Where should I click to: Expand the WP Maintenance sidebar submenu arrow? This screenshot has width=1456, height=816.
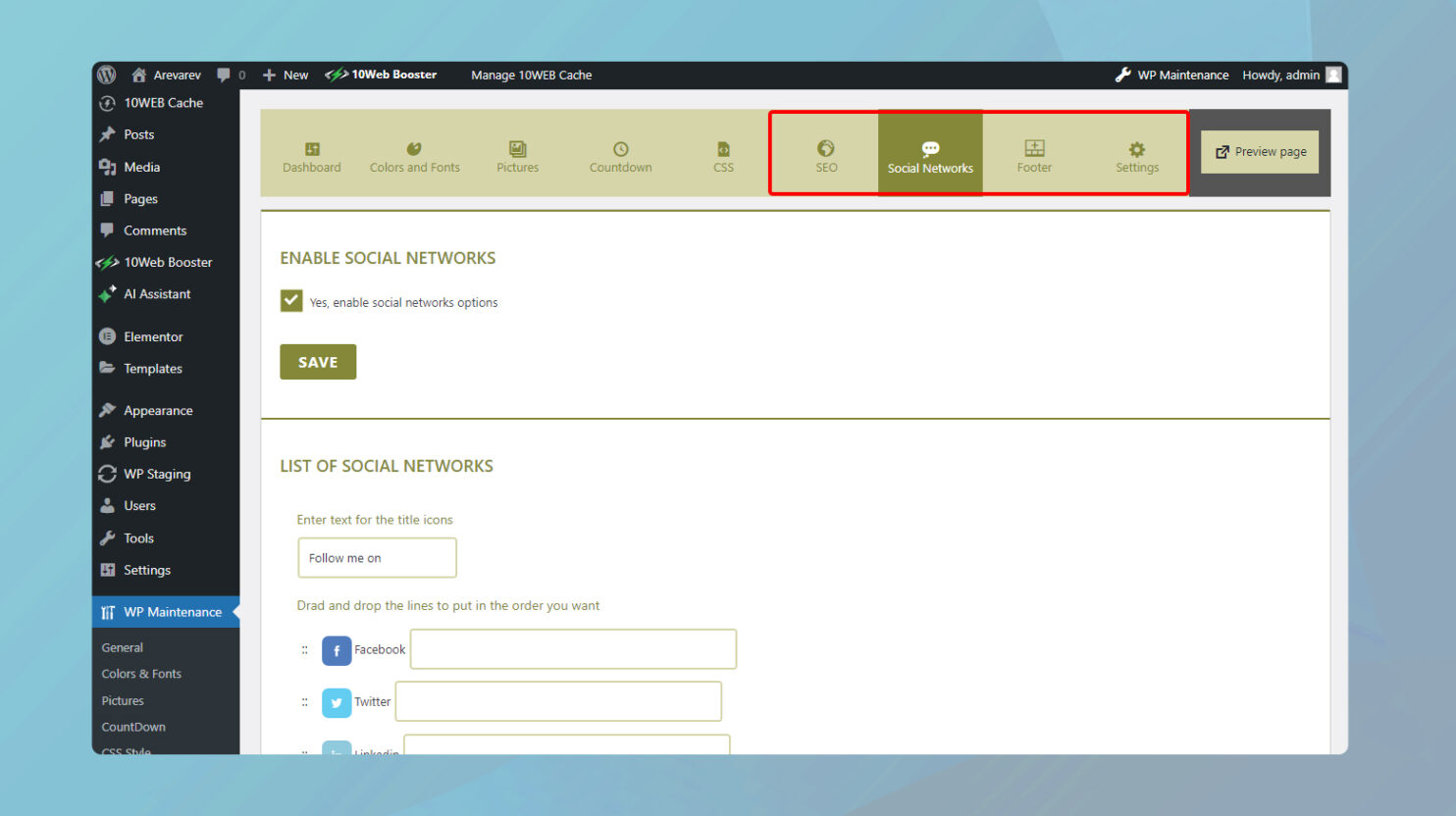point(235,611)
